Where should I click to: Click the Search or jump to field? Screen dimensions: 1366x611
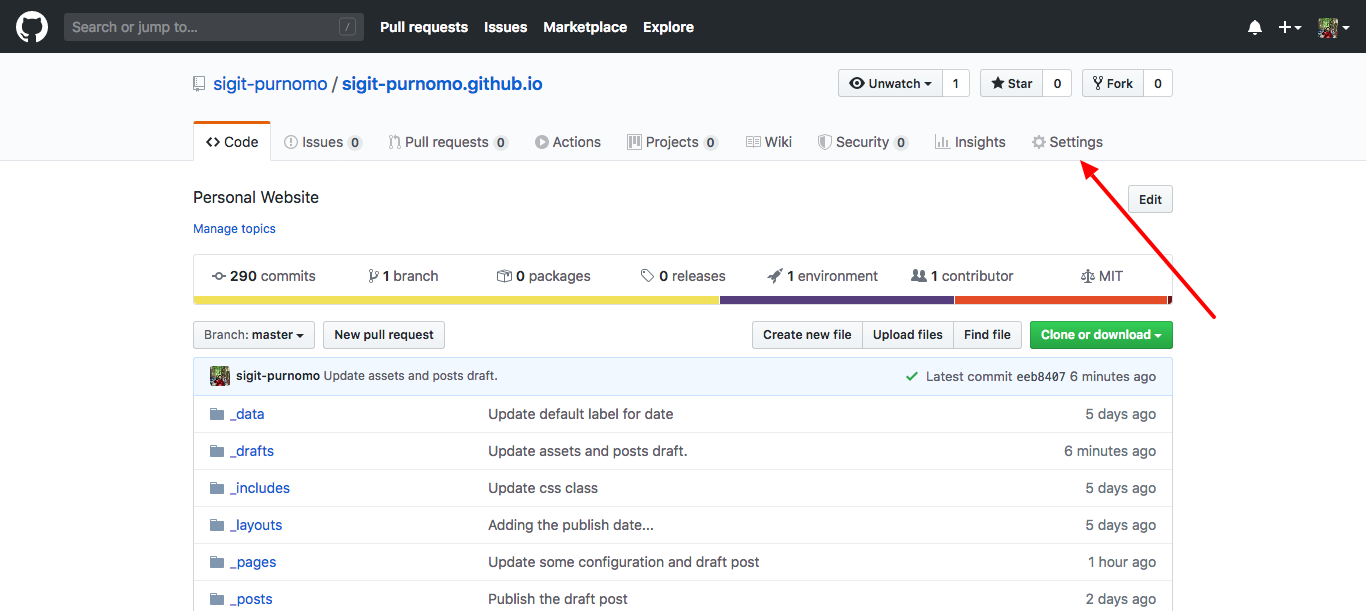click(213, 26)
